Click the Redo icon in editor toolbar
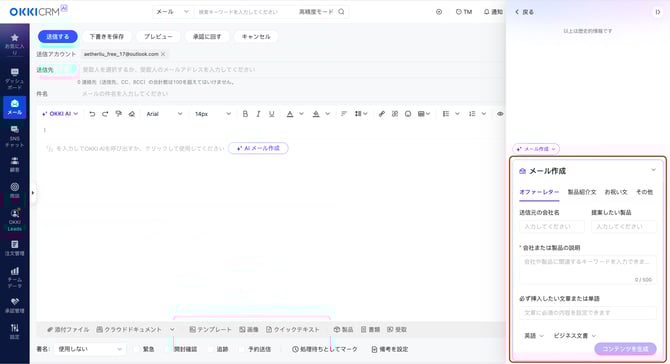 click(x=105, y=114)
